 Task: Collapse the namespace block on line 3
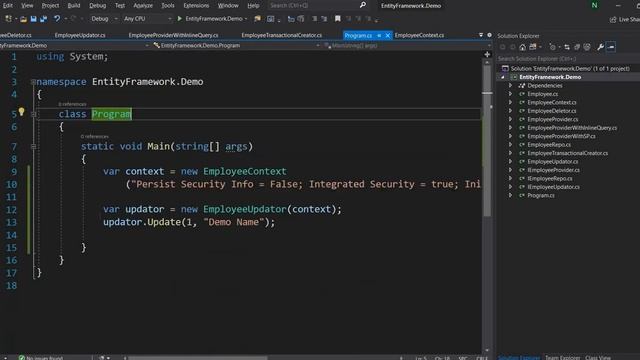click(x=33, y=82)
